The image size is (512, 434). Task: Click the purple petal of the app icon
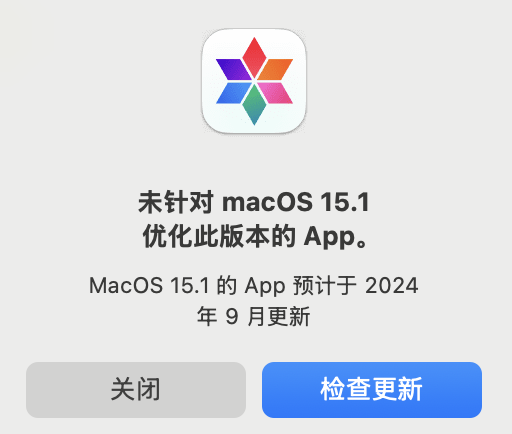(233, 69)
